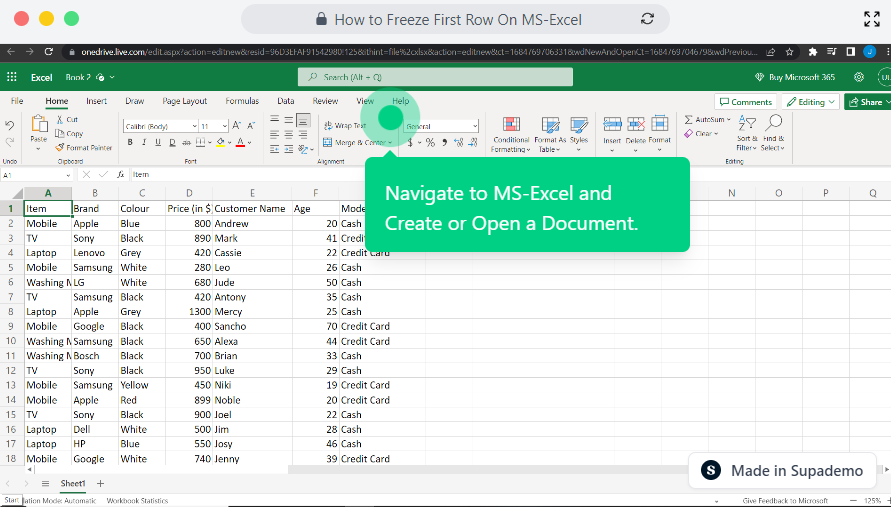Toggle bottom align for the cell
This screenshot has width=891, height=507.
point(303,120)
